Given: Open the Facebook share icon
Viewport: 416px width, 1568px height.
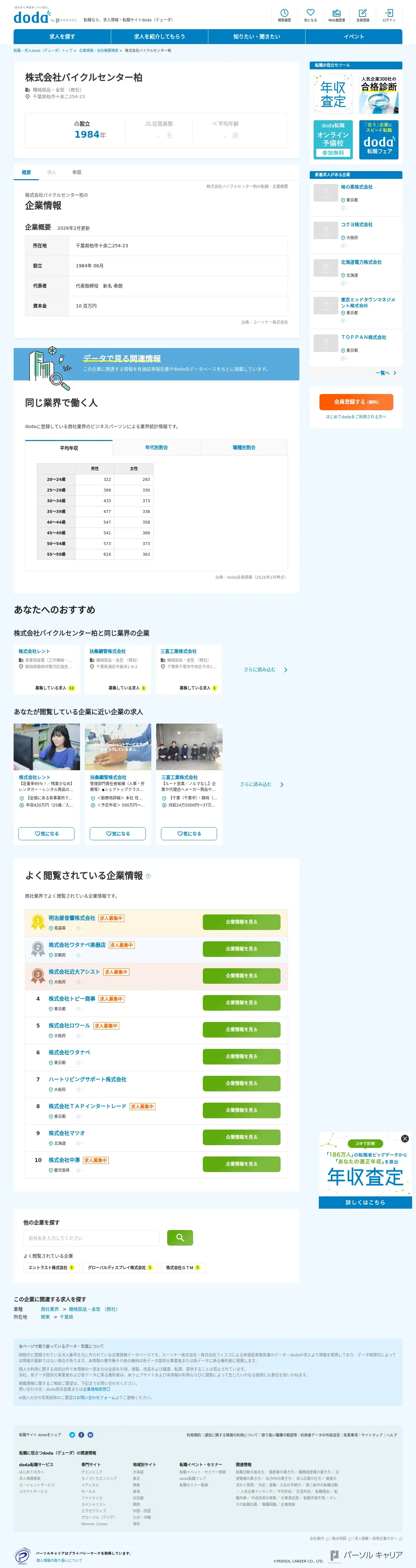Looking at the screenshot, I should (x=82, y=1435).
